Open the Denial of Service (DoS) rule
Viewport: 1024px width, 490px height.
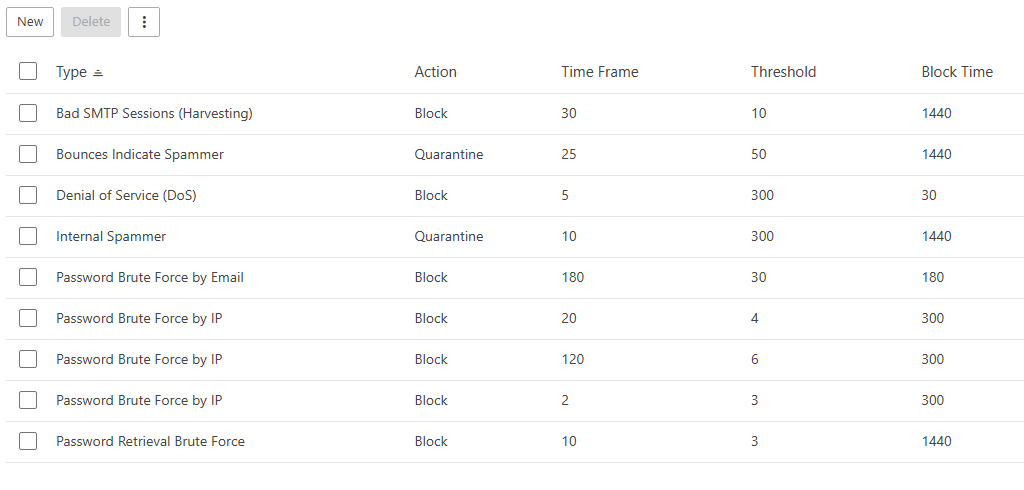click(126, 195)
